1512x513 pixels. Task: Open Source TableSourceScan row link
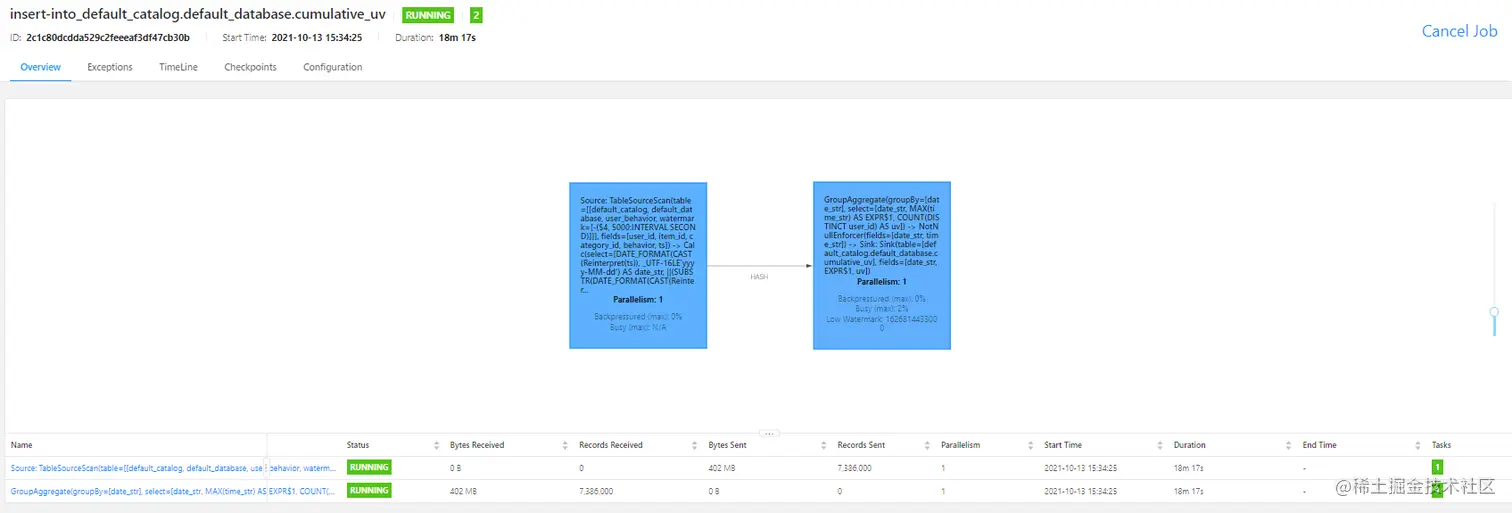tap(173, 467)
